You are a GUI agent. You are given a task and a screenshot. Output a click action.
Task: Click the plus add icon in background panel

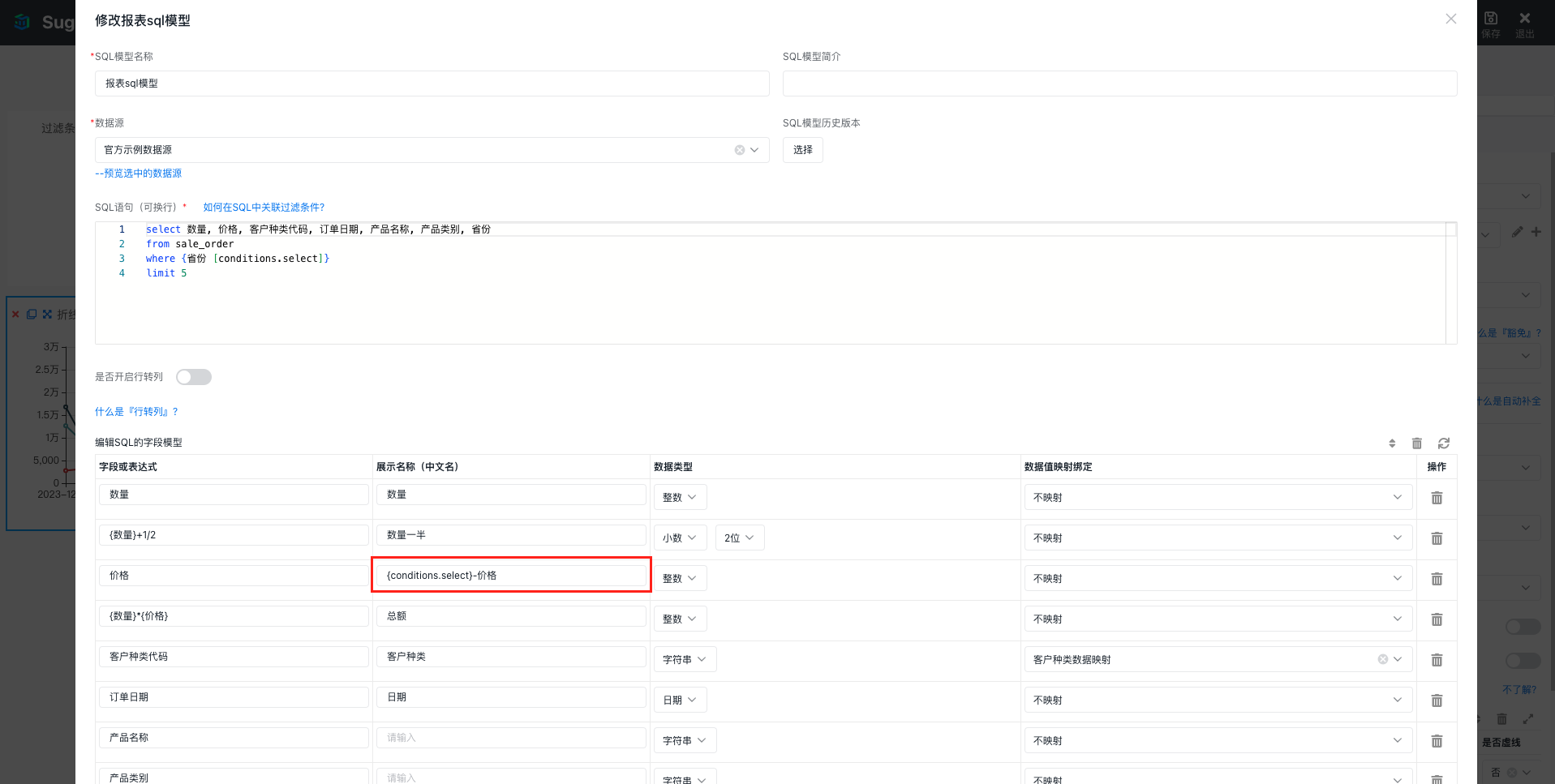tap(1536, 232)
